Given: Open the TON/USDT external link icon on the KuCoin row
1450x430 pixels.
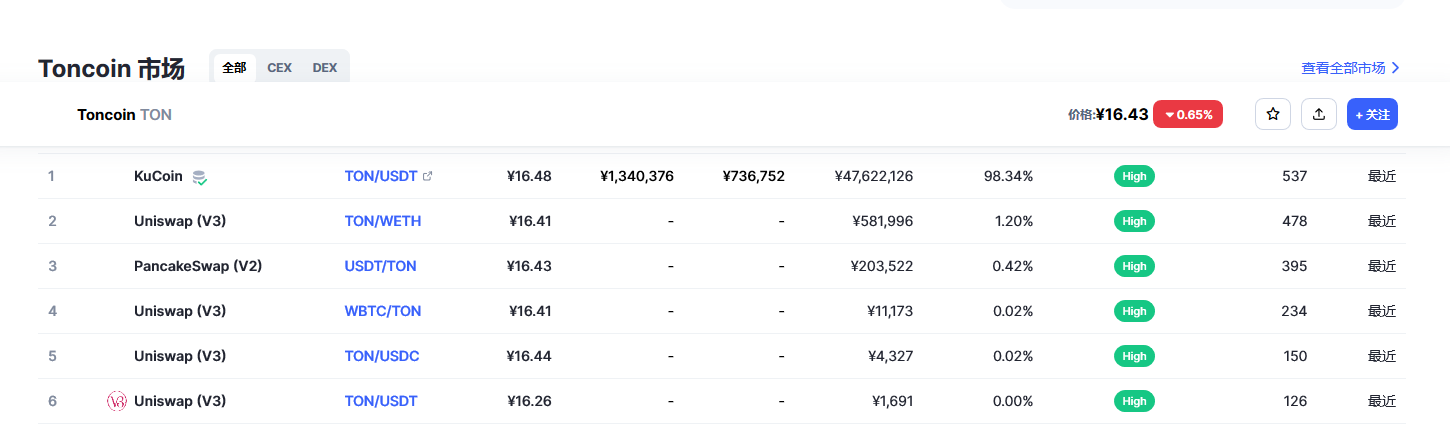Looking at the screenshot, I should 428,176.
